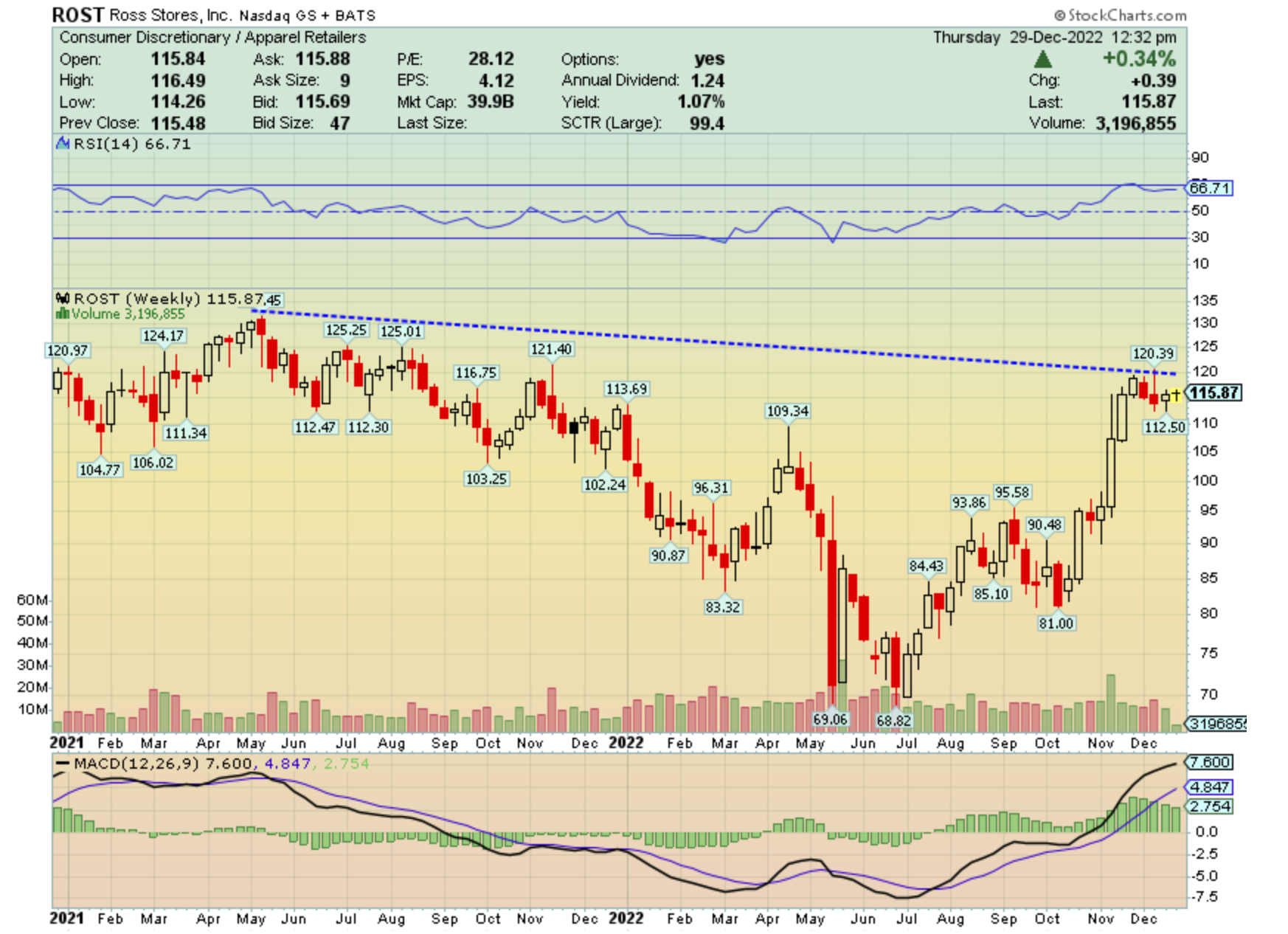Click the 109.34 peak price label
Image resolution: width=1288 pixels, height=934 pixels.
pos(787,411)
